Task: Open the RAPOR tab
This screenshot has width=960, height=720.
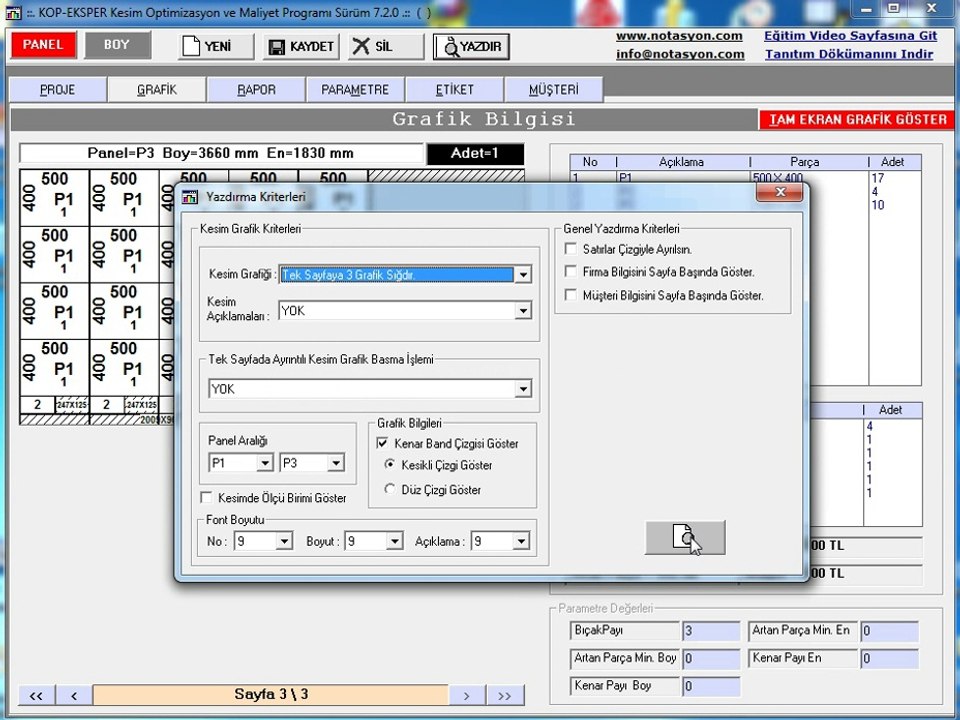Action: coord(256,90)
